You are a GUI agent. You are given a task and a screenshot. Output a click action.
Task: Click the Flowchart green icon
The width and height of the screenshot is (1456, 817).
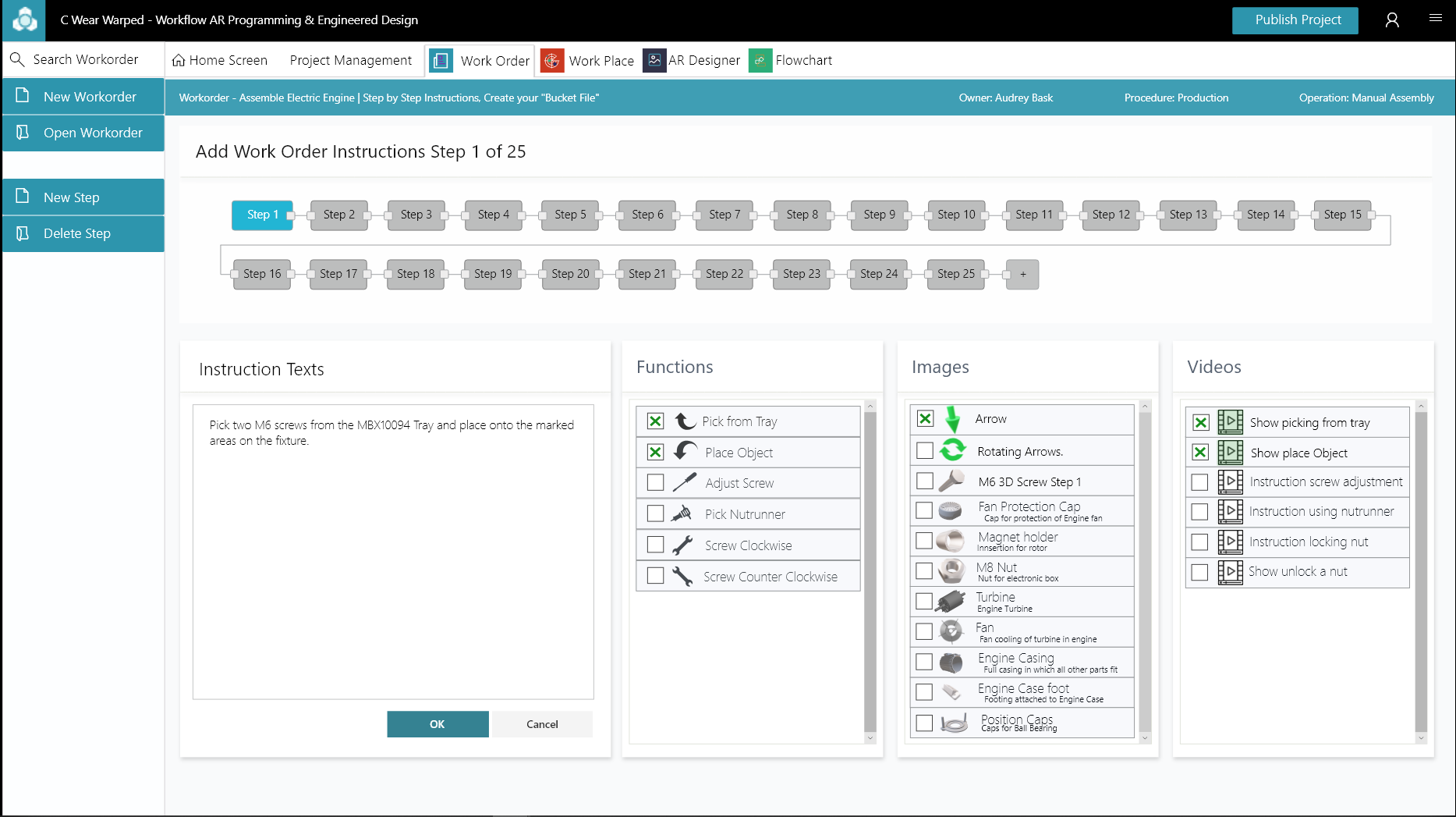click(760, 60)
